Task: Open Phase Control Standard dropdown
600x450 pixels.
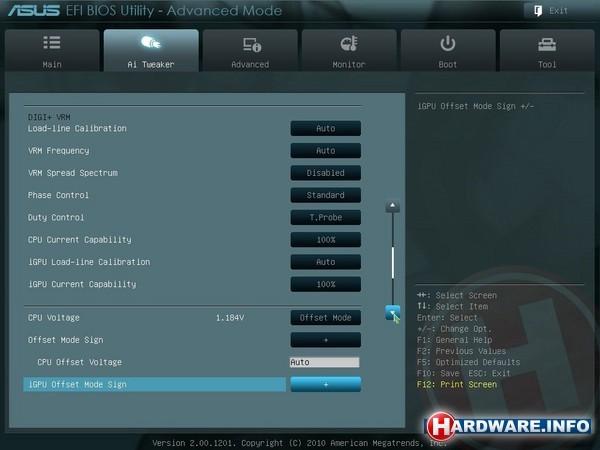Action: [326, 195]
